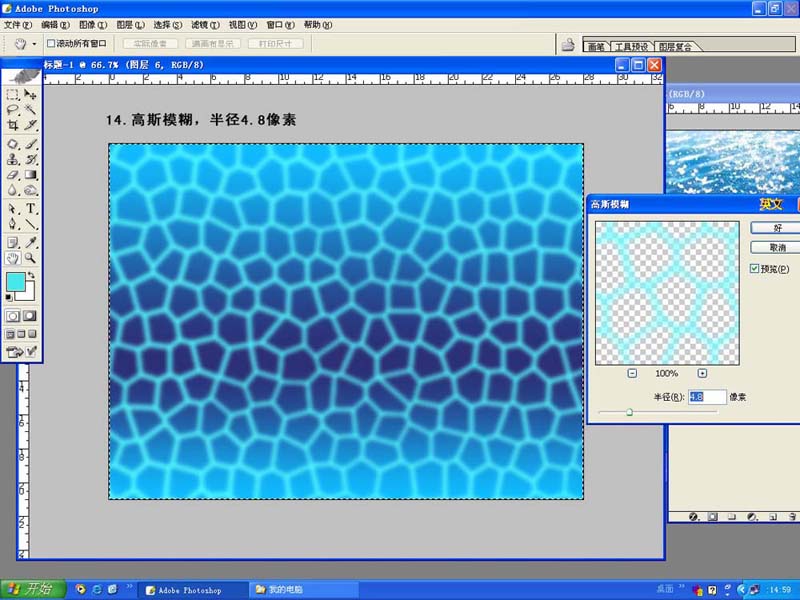Select the Move tool
The image size is (800, 600).
[30, 94]
